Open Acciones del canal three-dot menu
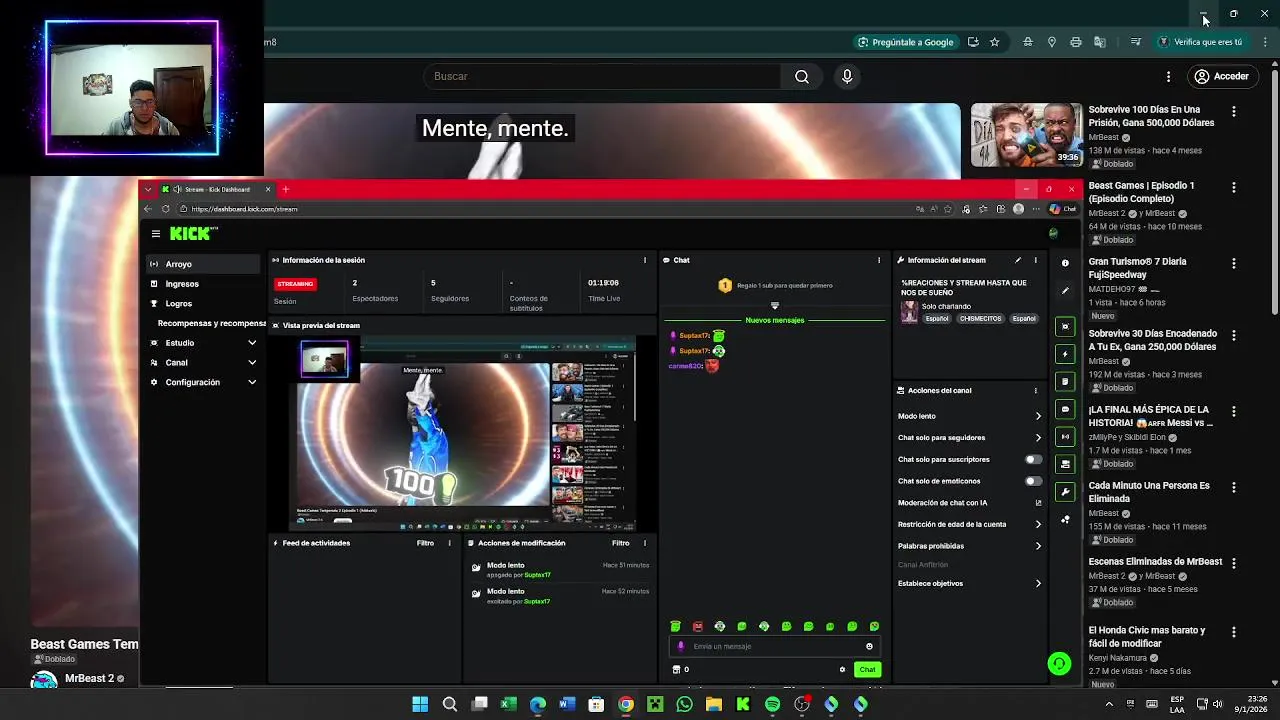Viewport: 1280px width, 720px height. click(x=1035, y=390)
